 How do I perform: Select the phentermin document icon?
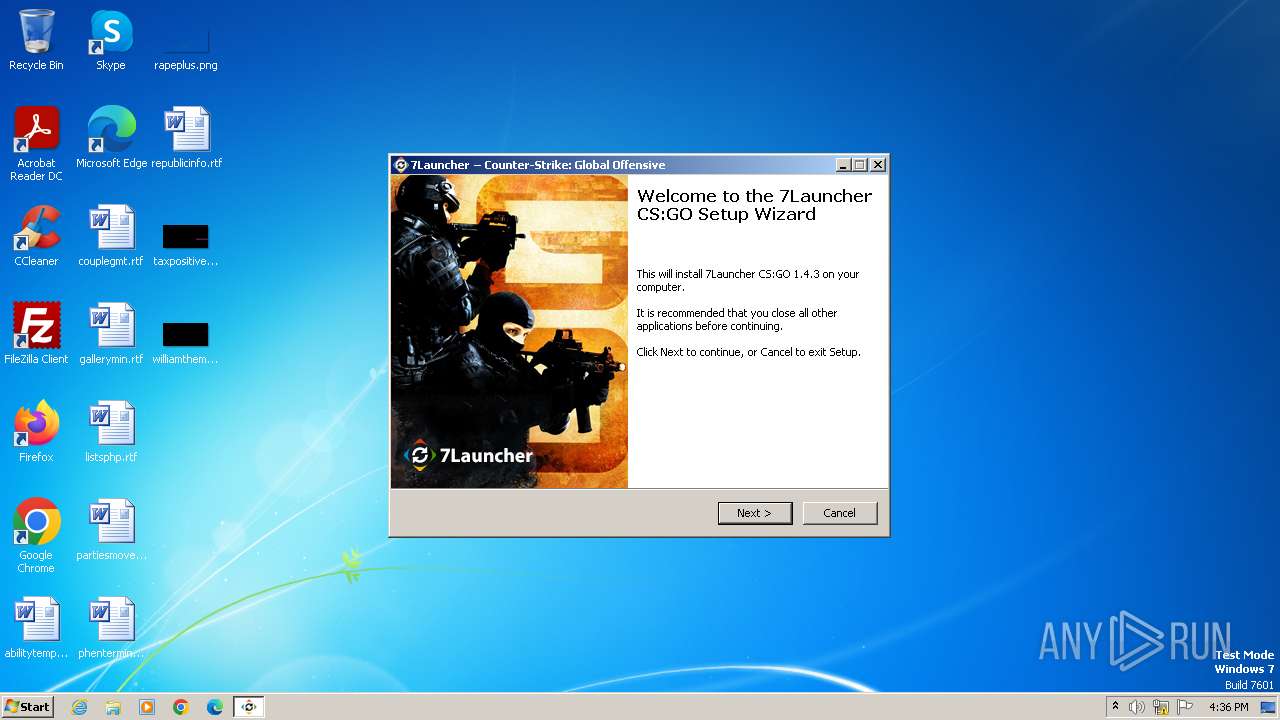point(111,628)
